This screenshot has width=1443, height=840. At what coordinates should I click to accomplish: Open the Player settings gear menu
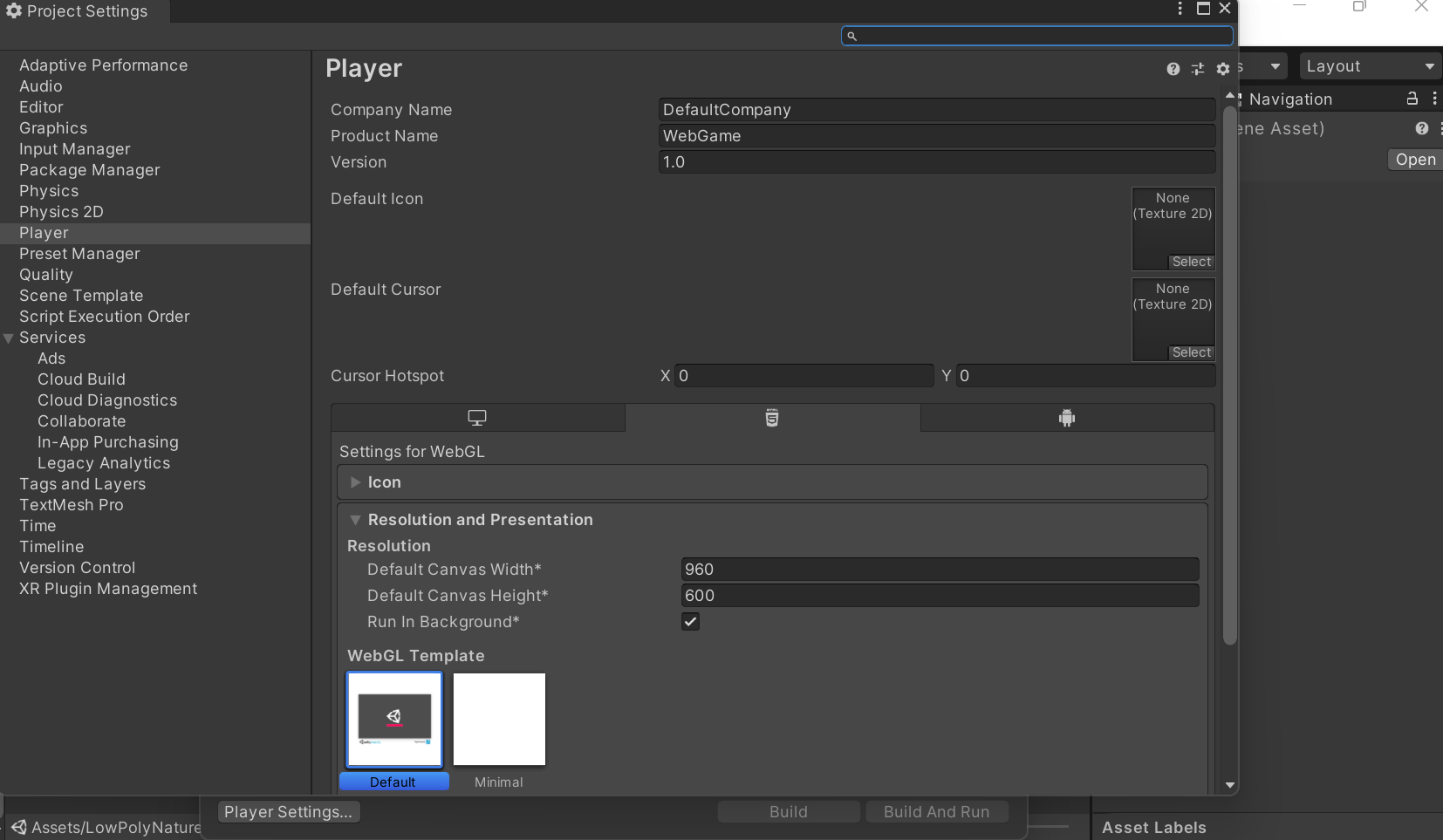pos(1223,69)
